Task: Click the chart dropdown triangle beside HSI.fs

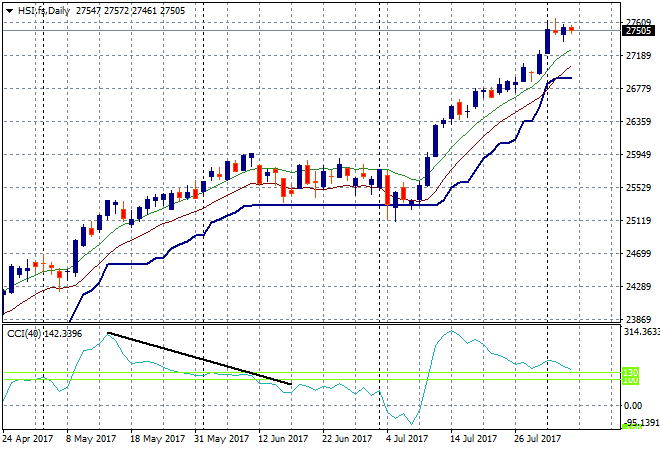Action: tap(9, 10)
